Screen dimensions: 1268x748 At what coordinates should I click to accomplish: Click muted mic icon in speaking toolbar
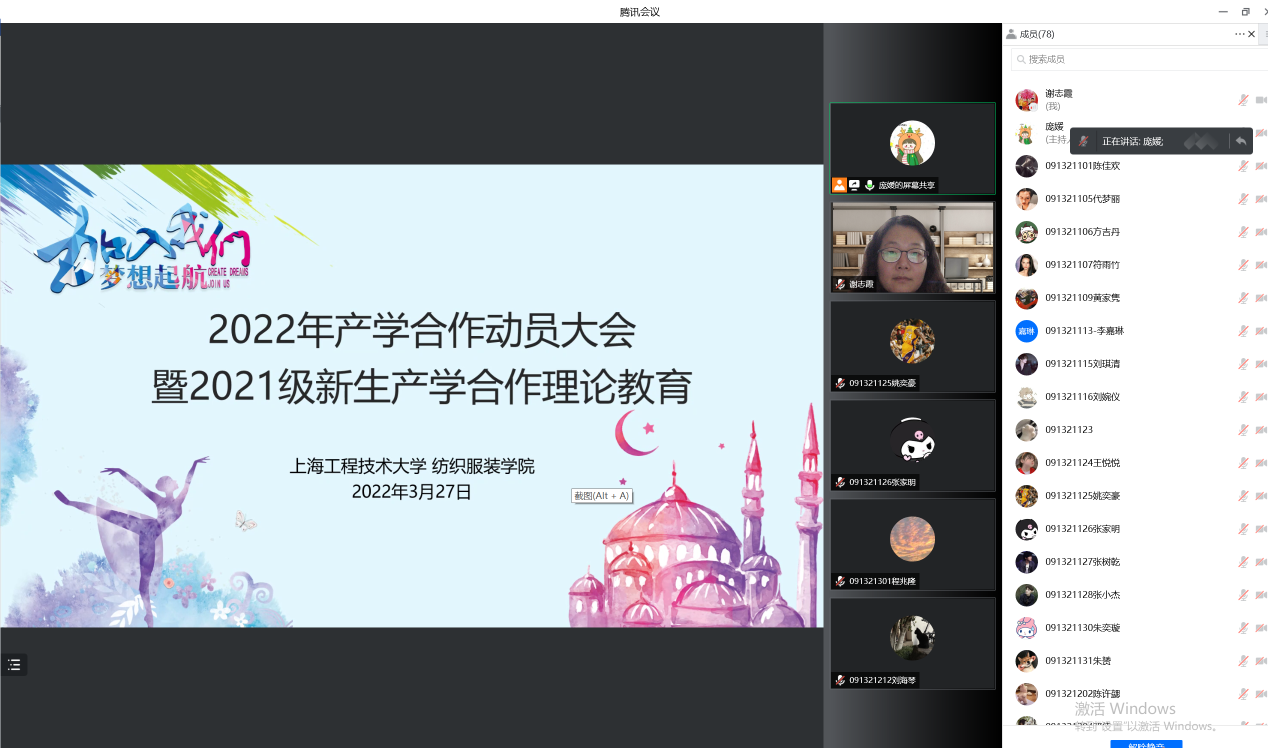(x=1083, y=141)
